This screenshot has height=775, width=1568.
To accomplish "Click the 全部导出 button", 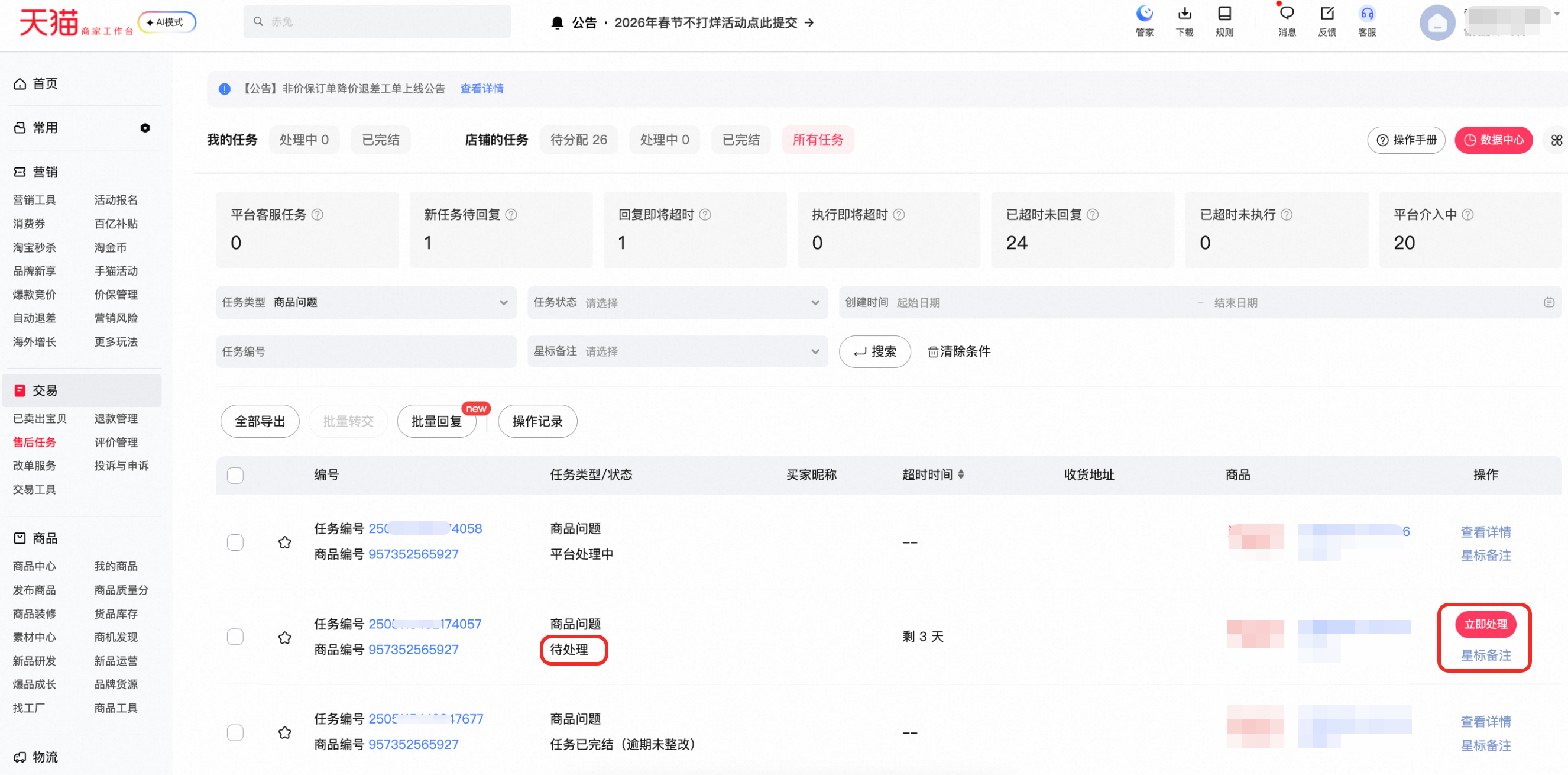I will 260,421.
